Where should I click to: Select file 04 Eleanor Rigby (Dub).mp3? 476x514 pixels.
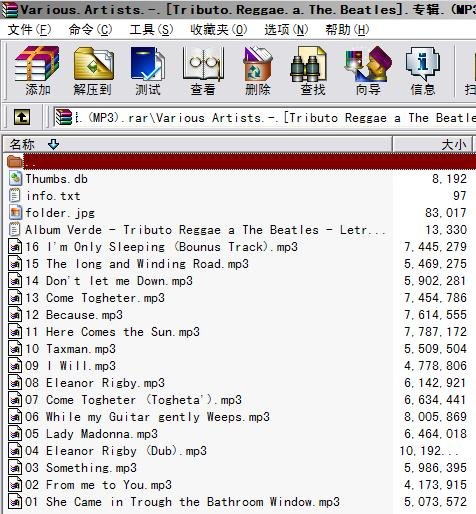[116, 451]
